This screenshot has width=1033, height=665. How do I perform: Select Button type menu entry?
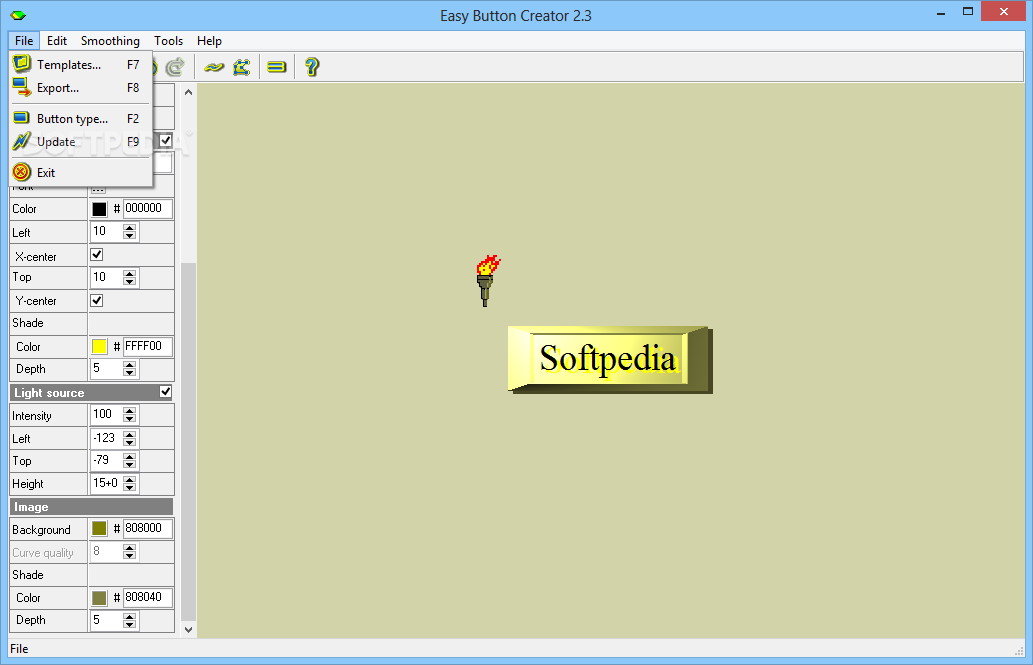click(x=80, y=119)
